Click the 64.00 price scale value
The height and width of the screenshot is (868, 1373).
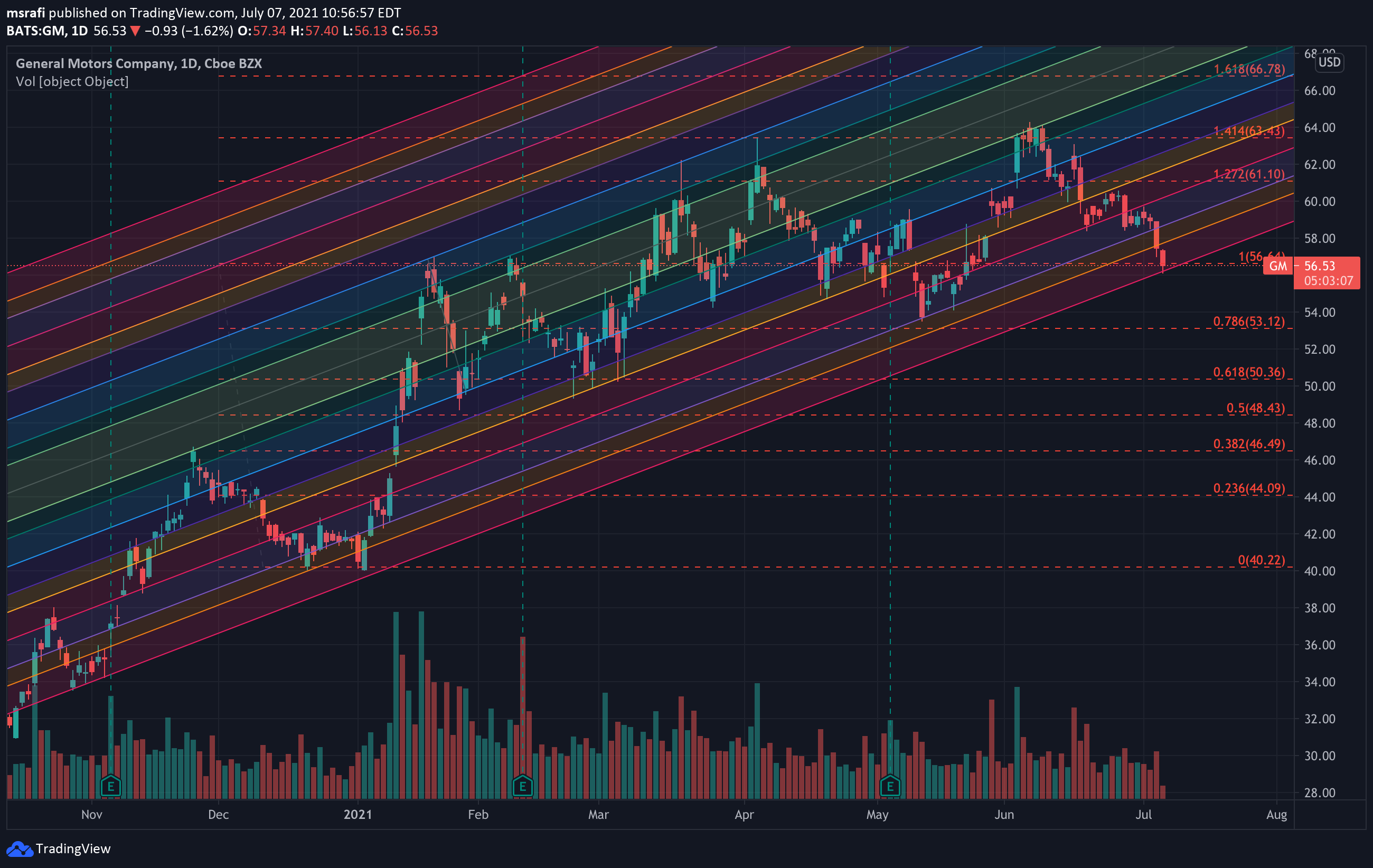click(x=1320, y=128)
